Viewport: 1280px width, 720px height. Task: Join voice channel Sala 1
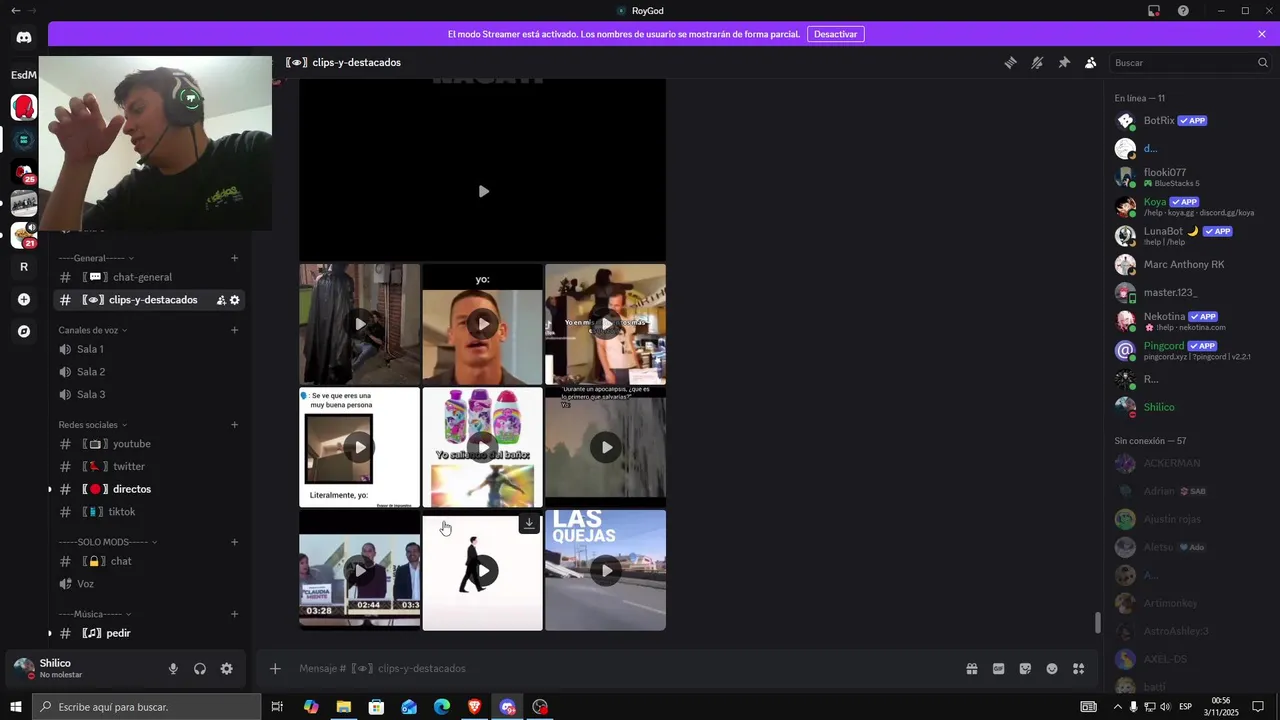(150, 349)
